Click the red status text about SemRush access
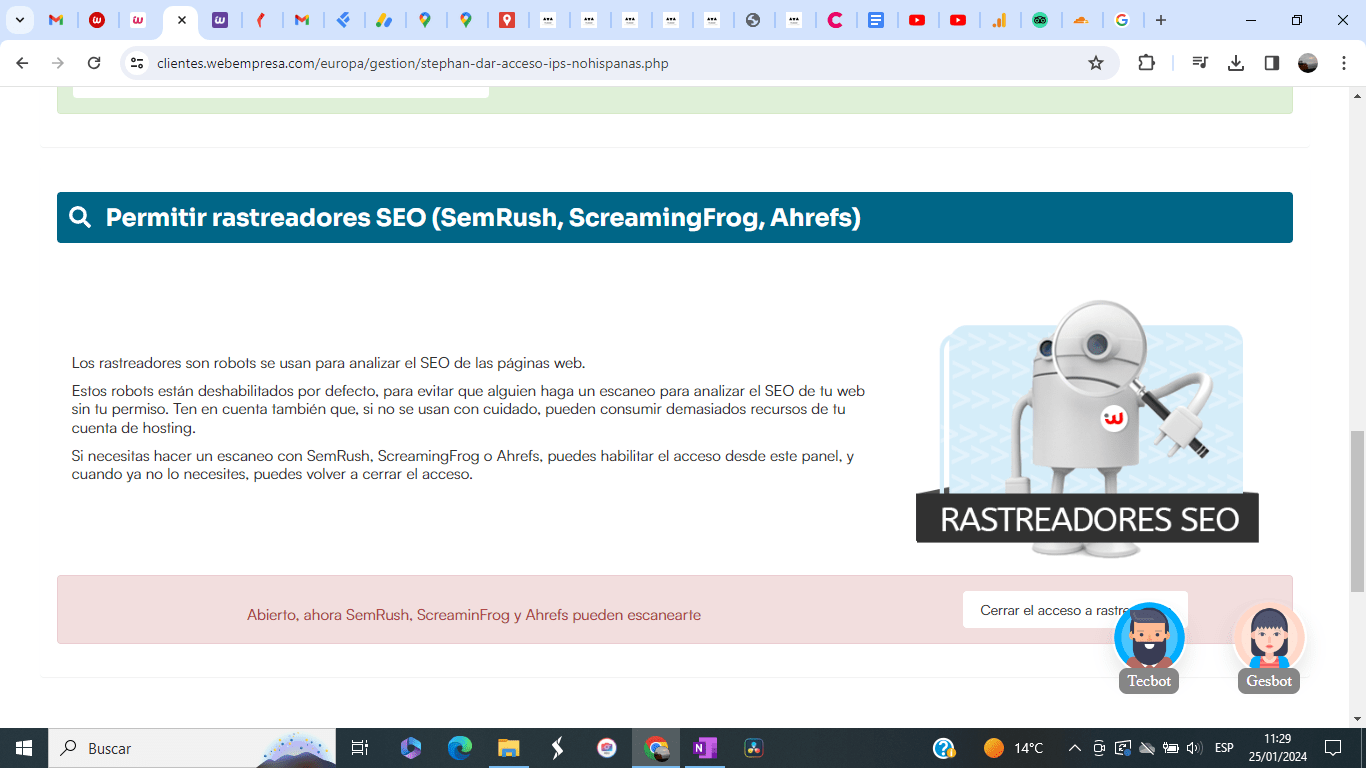Viewport: 1366px width, 768px height. [474, 615]
